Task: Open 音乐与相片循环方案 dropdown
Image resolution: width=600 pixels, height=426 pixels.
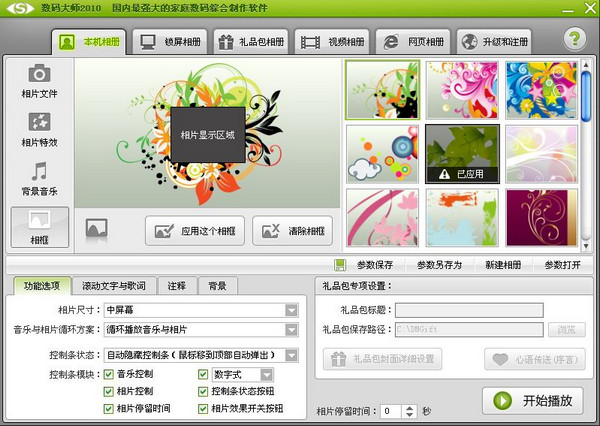Action: 291,330
